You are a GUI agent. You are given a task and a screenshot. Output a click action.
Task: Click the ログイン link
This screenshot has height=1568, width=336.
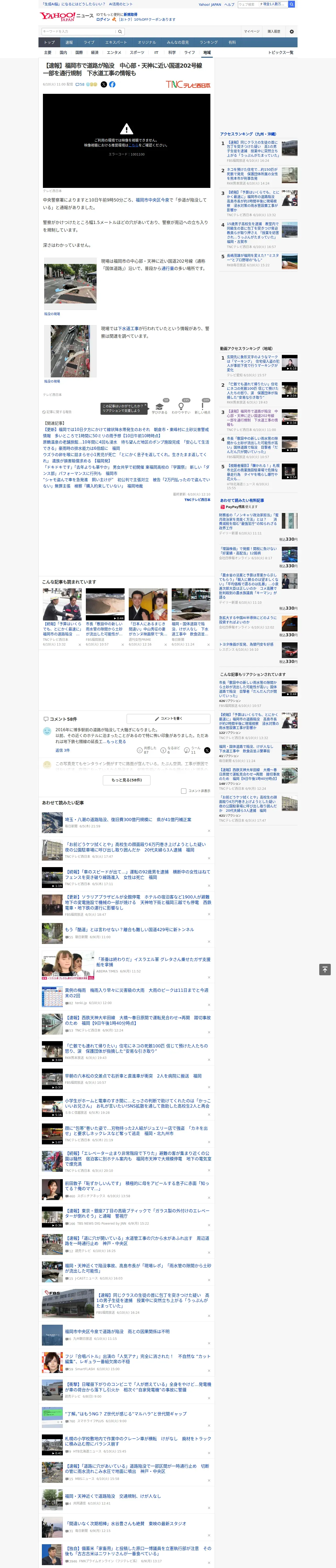click(x=103, y=20)
